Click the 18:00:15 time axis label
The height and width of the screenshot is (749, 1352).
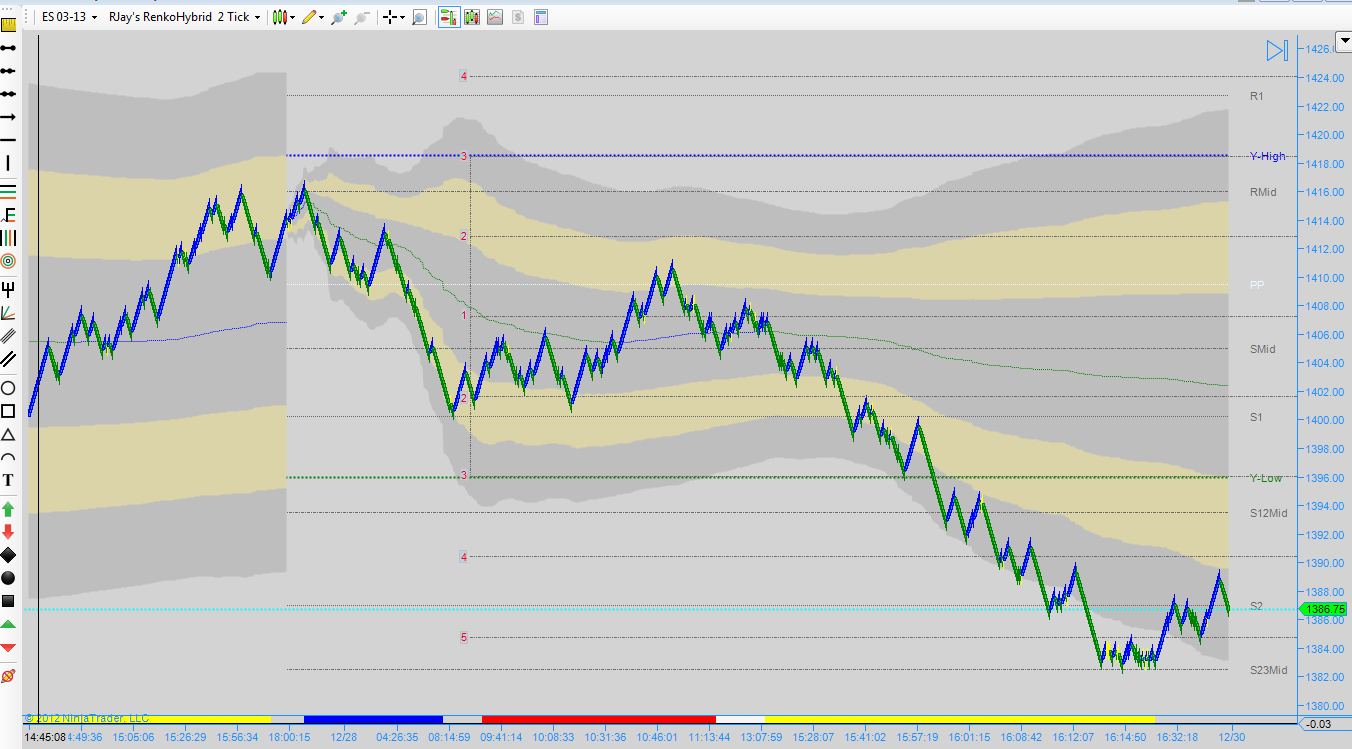pos(290,737)
